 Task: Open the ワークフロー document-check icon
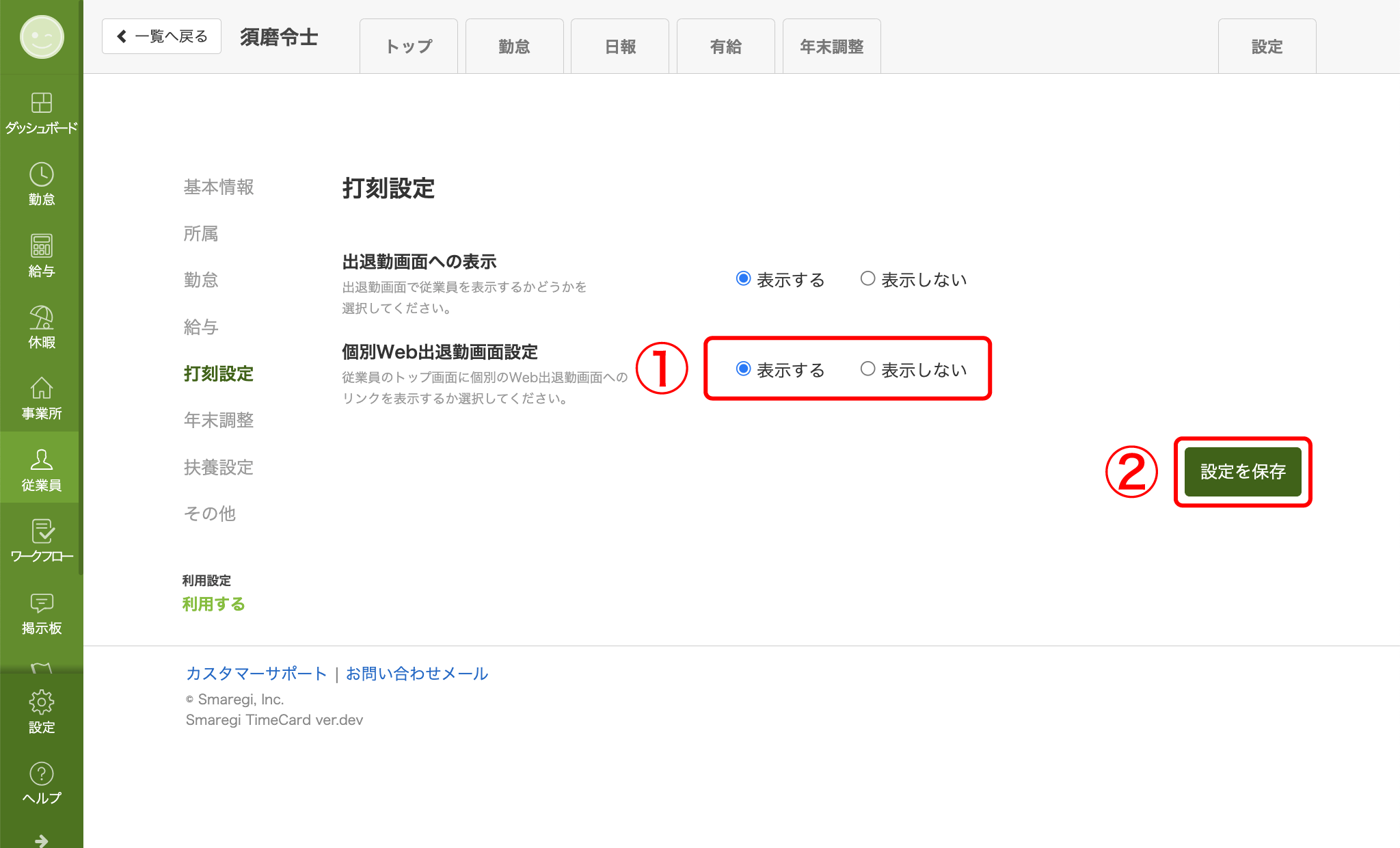tap(41, 531)
